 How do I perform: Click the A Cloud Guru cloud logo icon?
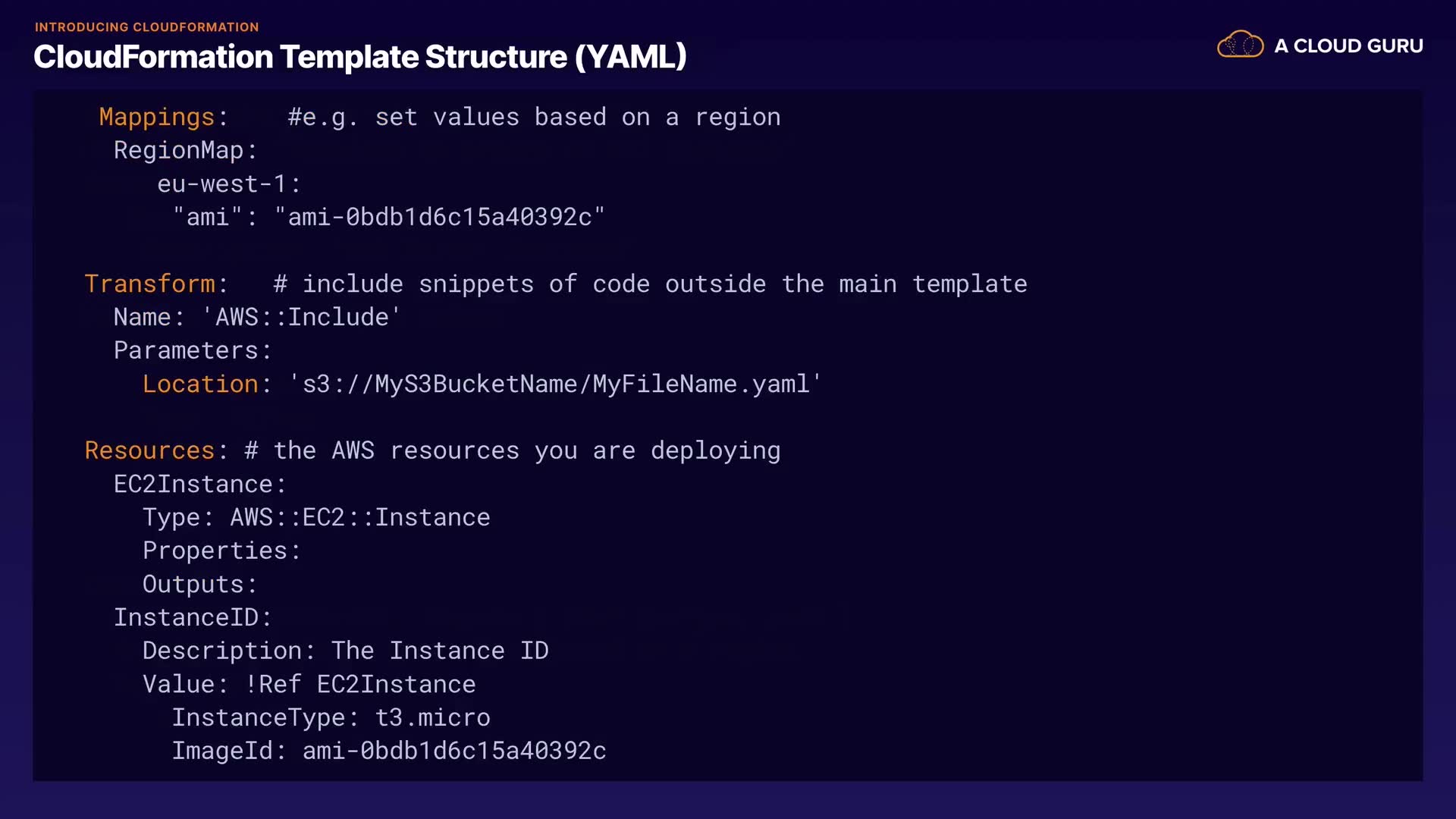pos(1240,45)
